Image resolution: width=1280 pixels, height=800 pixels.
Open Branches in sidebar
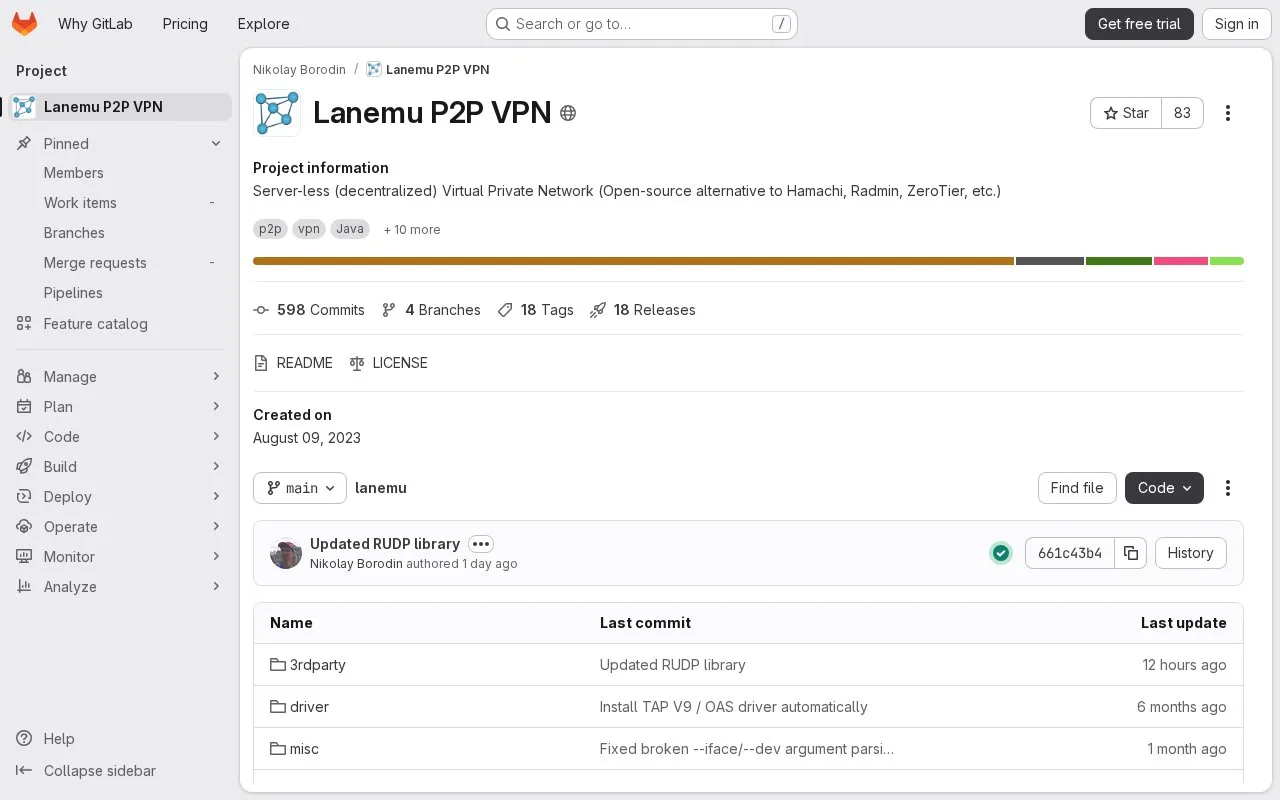(120, 233)
